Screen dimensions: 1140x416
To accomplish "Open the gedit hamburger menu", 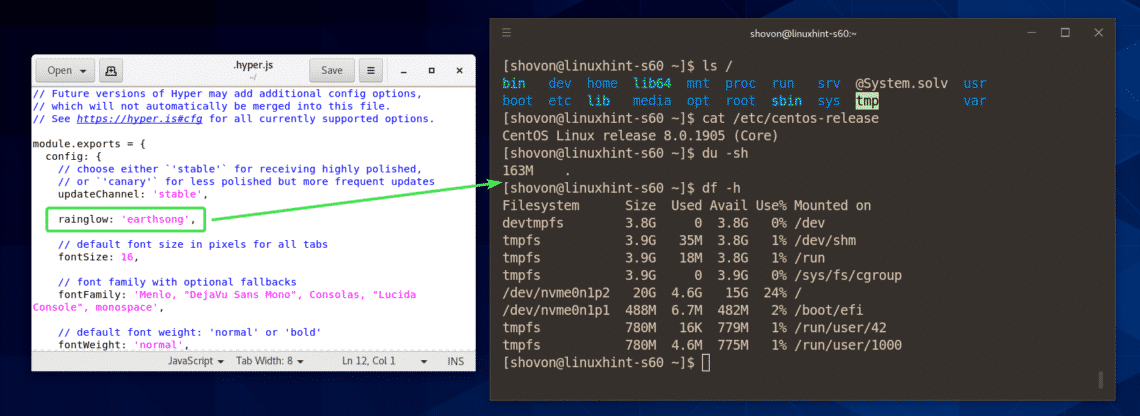I will coord(370,71).
